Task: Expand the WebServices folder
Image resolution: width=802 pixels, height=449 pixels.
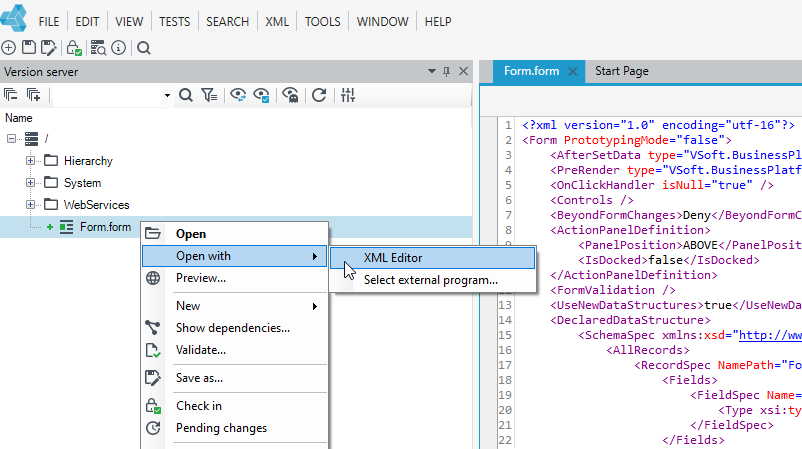Action: [x=31, y=205]
